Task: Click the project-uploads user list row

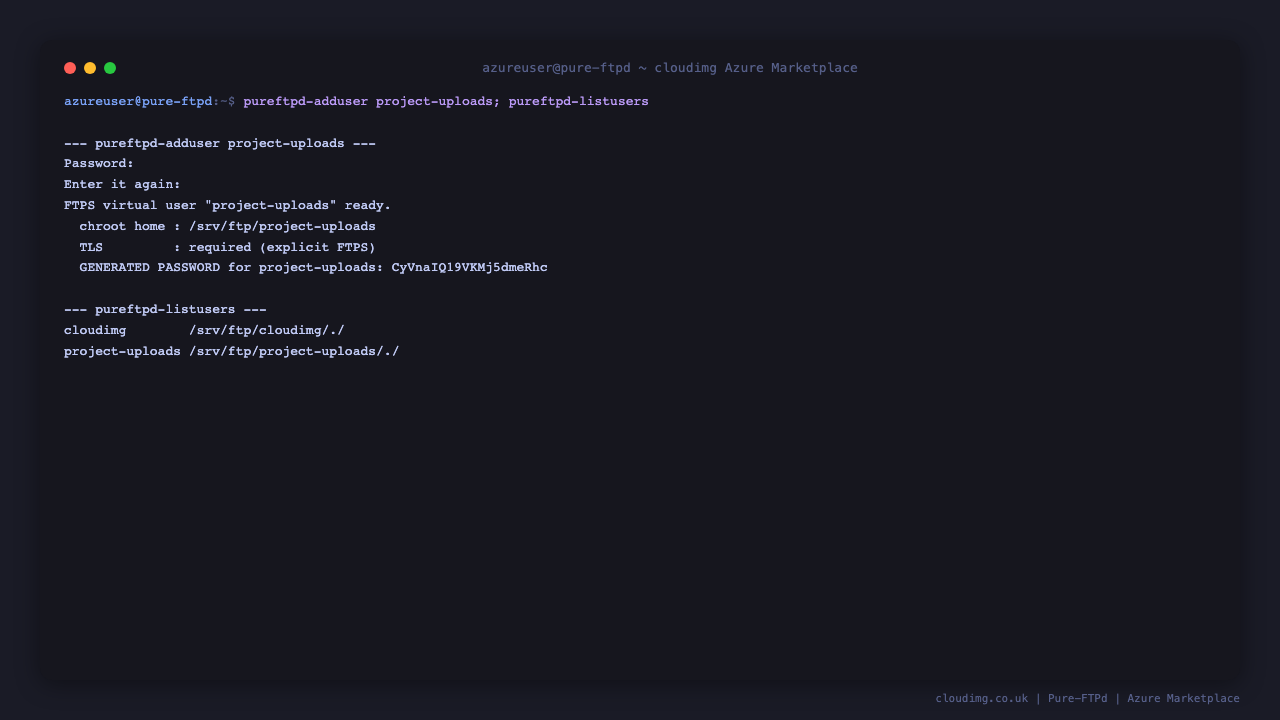Action: [232, 351]
